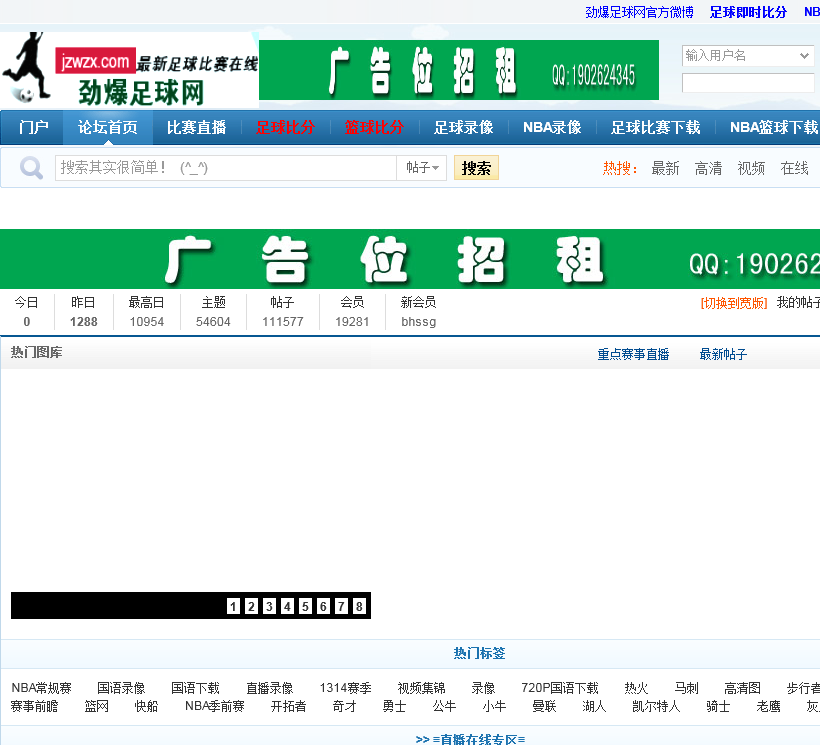Click the hot search term 视频
The width and height of the screenshot is (820, 745).
(x=751, y=168)
